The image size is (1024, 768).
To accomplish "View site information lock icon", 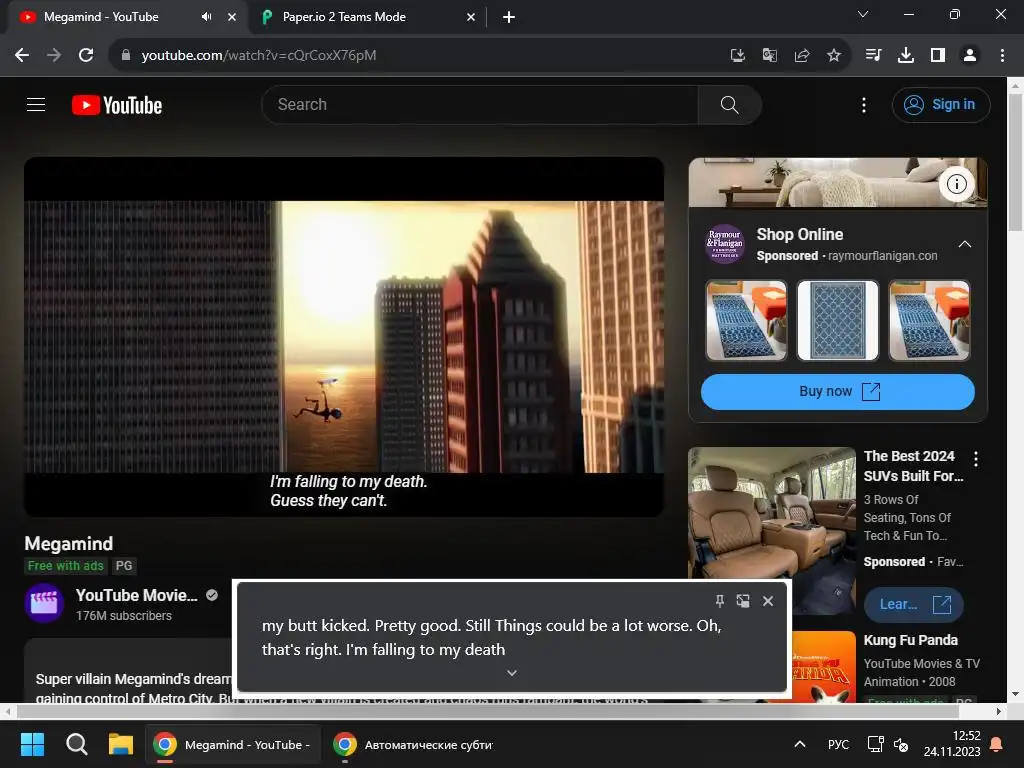I will pos(126,56).
